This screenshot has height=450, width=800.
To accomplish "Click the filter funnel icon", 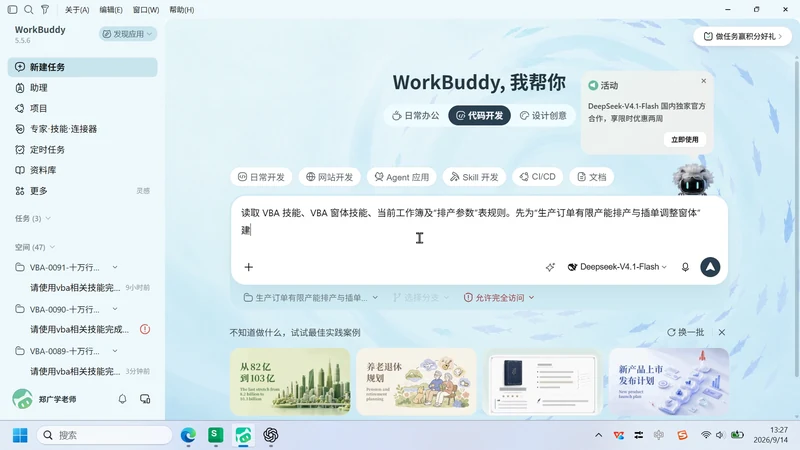I will coord(45,10).
